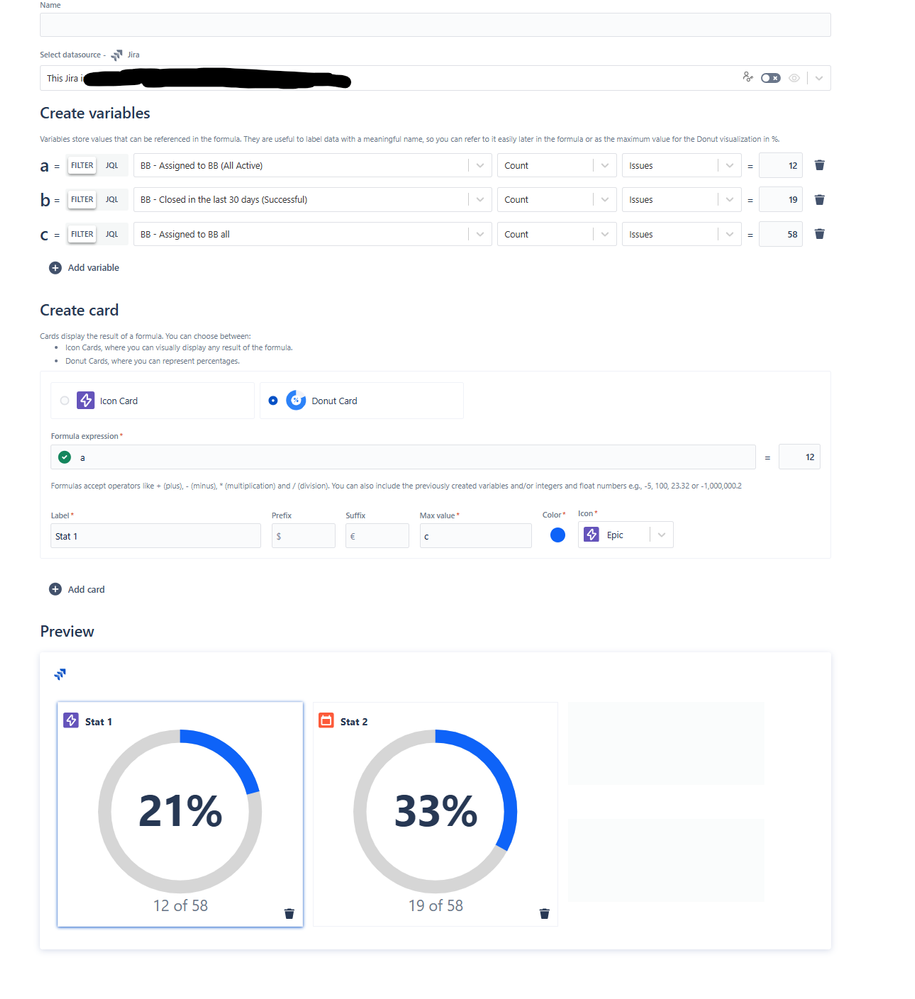
Task: Select the Icon Card radio option
Action: point(64,401)
